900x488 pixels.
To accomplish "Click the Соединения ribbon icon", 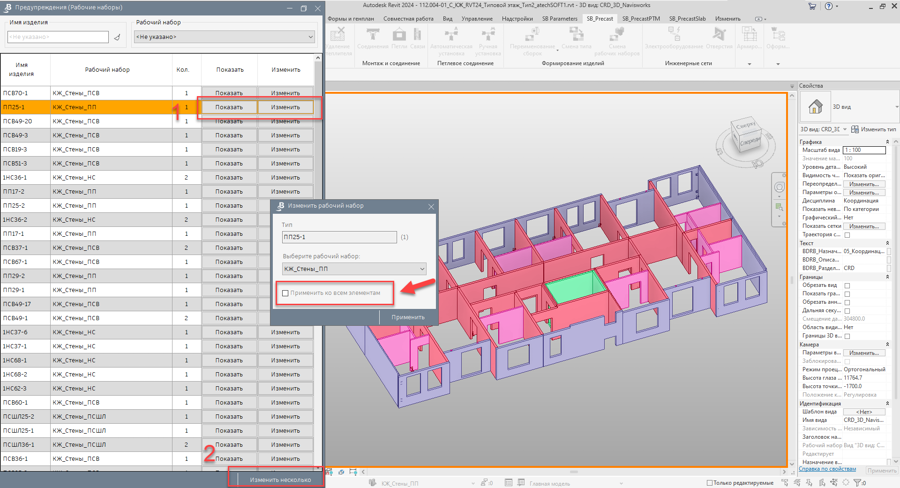I will tap(373, 34).
